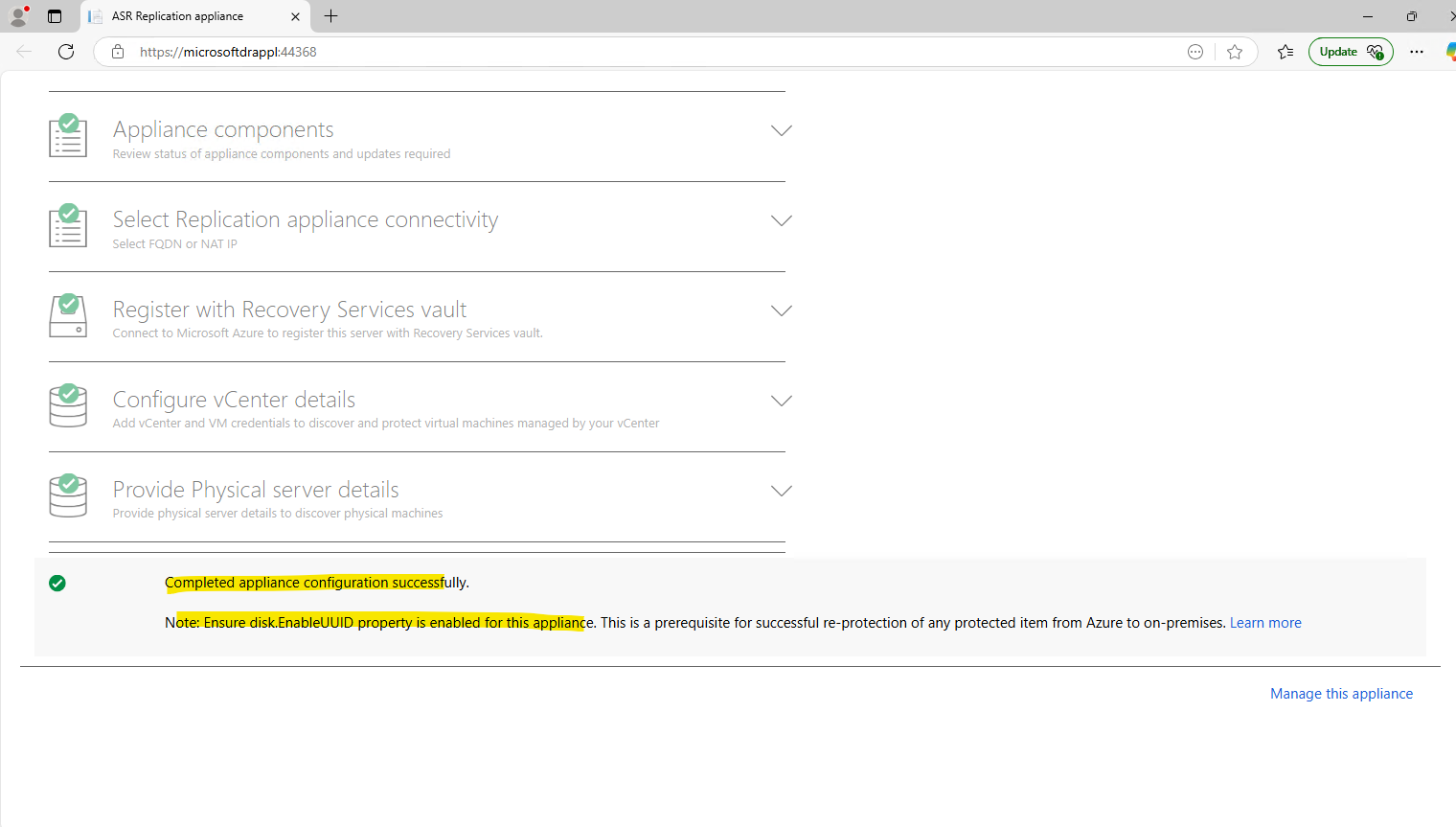The width and height of the screenshot is (1456, 827).
Task: Click the Register with Recovery Services vault heading
Action: tap(289, 310)
